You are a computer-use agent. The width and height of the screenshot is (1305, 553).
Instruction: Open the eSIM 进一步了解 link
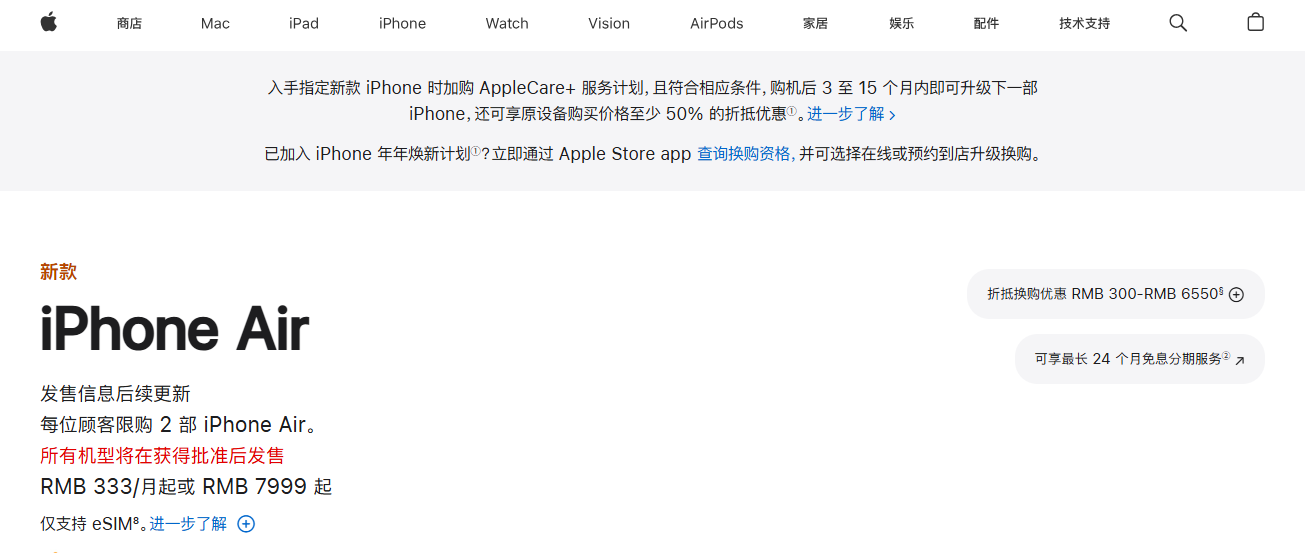(188, 524)
